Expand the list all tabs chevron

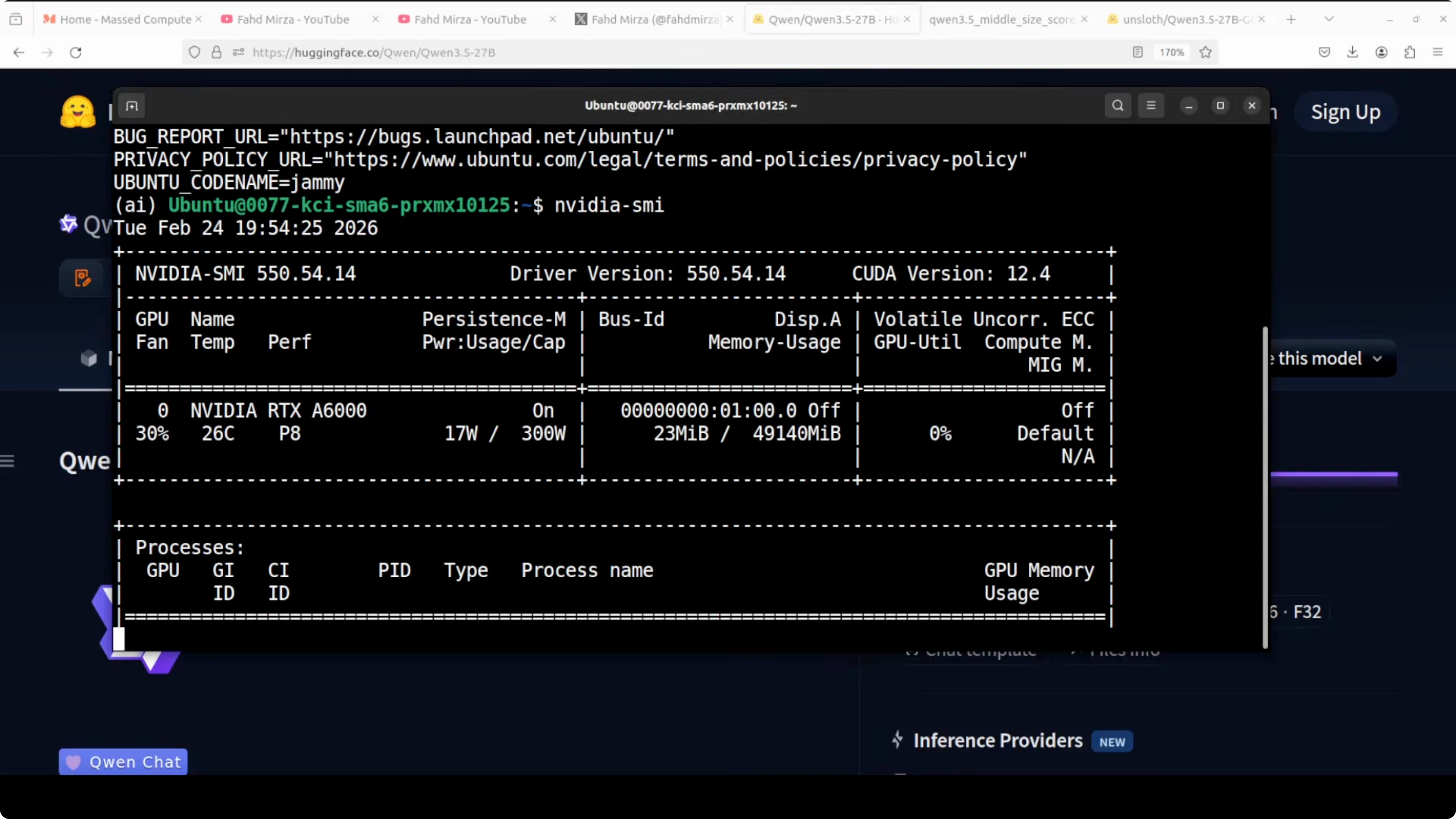coord(1329,19)
